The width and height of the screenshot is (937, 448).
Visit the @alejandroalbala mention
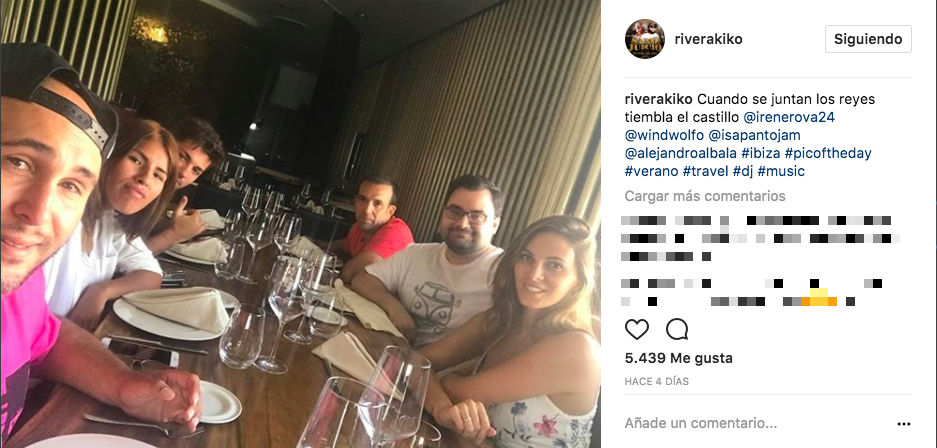pyautogui.click(x=681, y=153)
